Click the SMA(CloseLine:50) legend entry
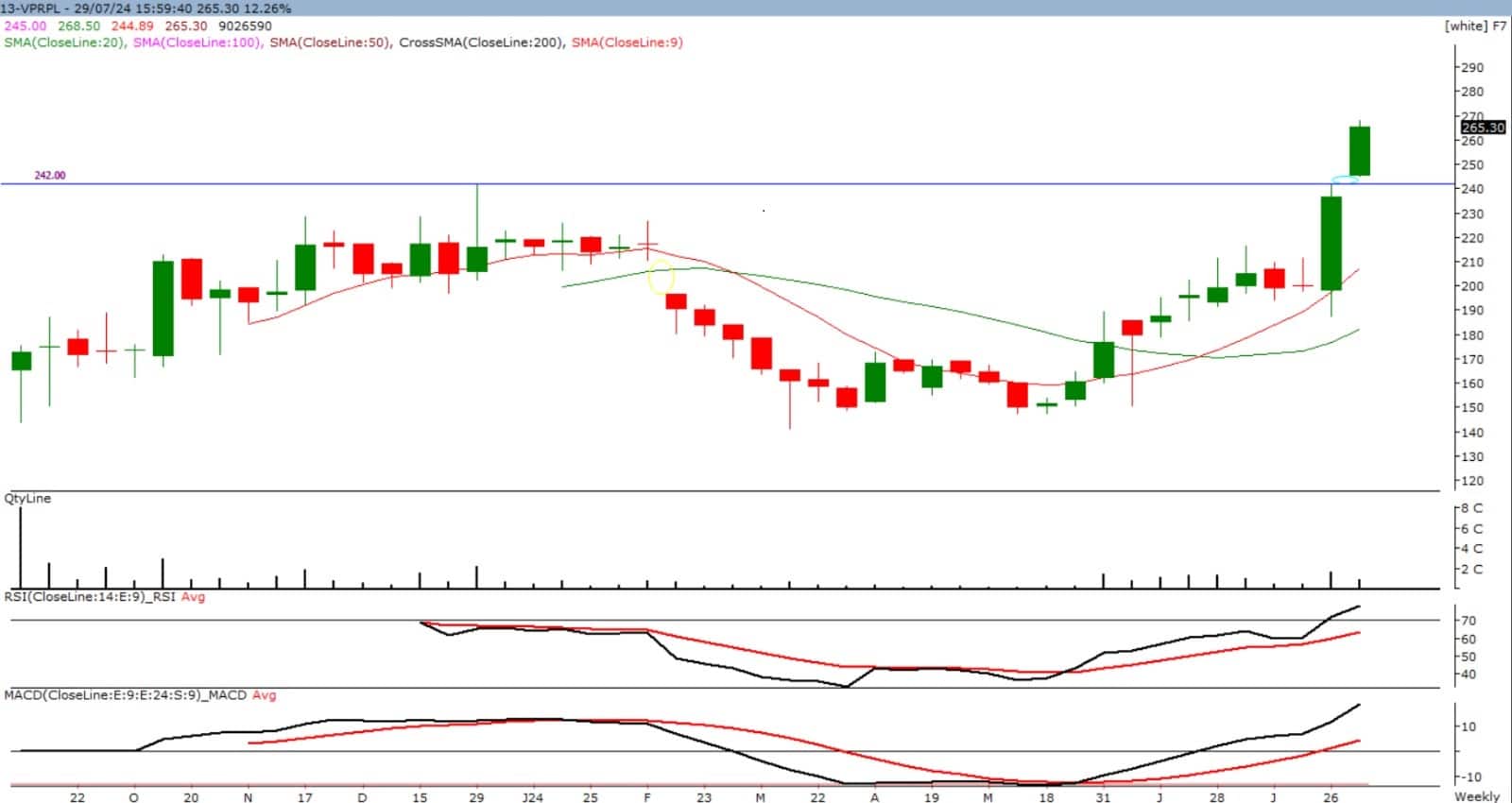Viewport: 1512px width, 803px height. click(329, 43)
